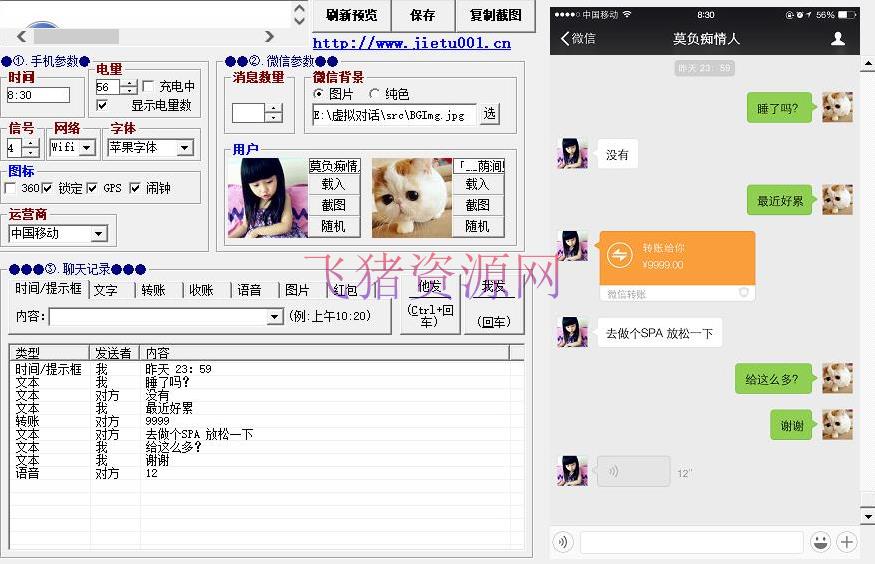Toggle the GPS icon checkbox
The height and width of the screenshot is (564, 875).
coord(92,189)
